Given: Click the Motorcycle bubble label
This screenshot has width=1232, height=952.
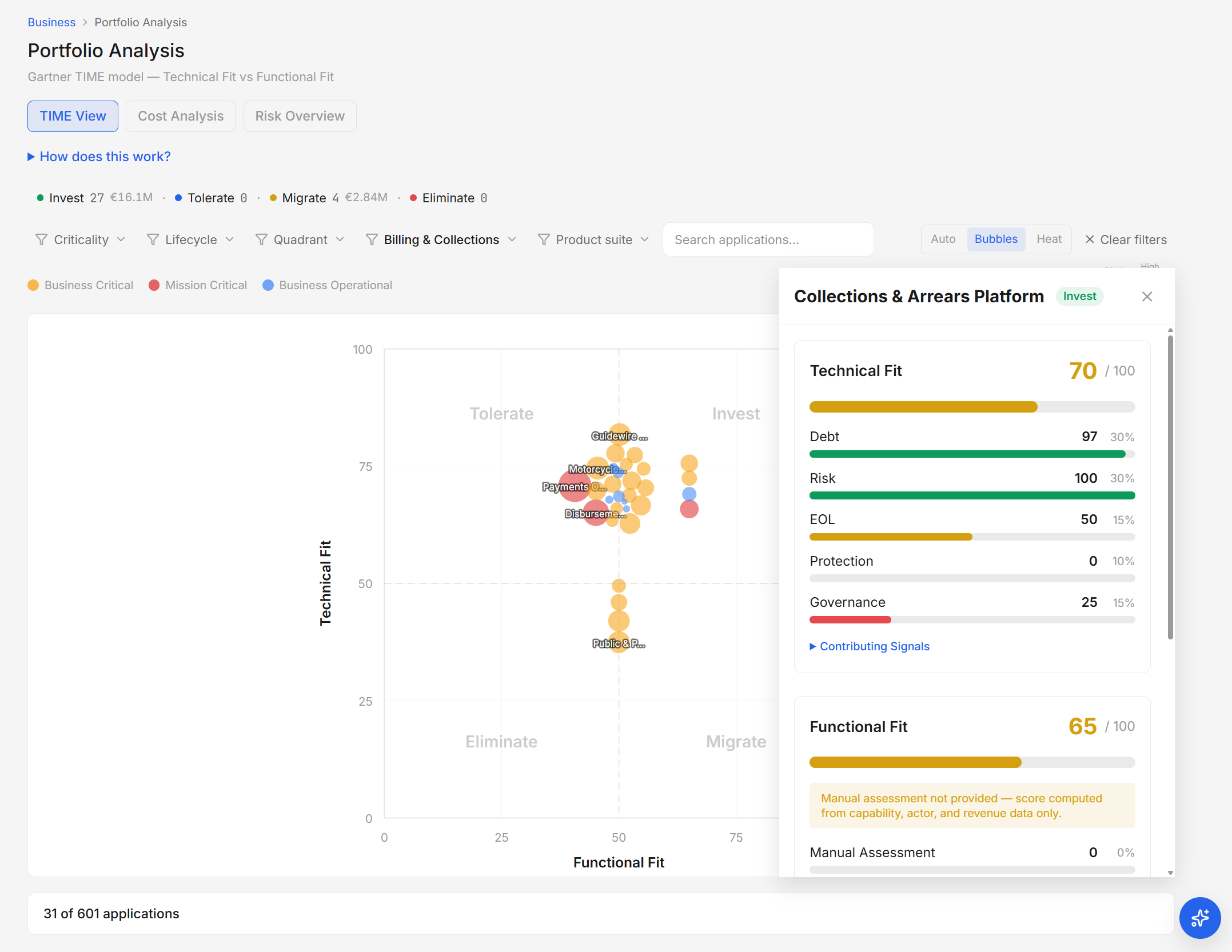Looking at the screenshot, I should pyautogui.click(x=597, y=469).
